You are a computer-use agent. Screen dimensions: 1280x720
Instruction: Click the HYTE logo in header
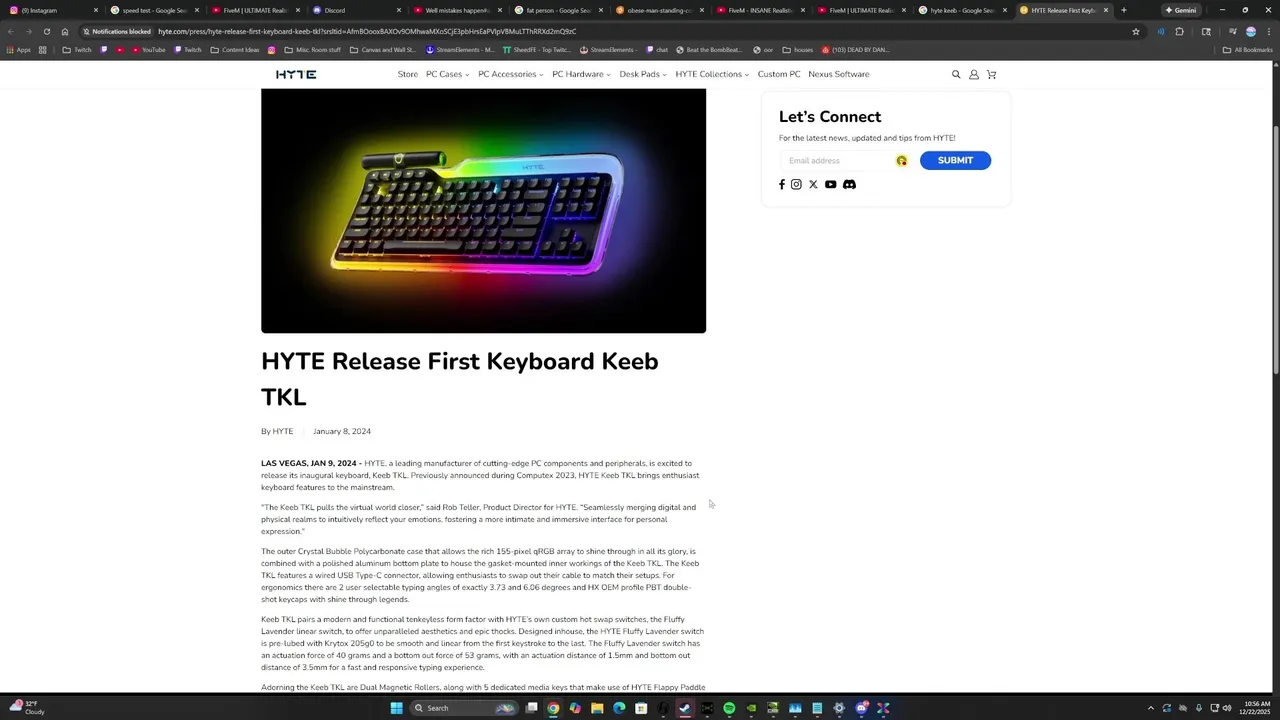(x=296, y=74)
